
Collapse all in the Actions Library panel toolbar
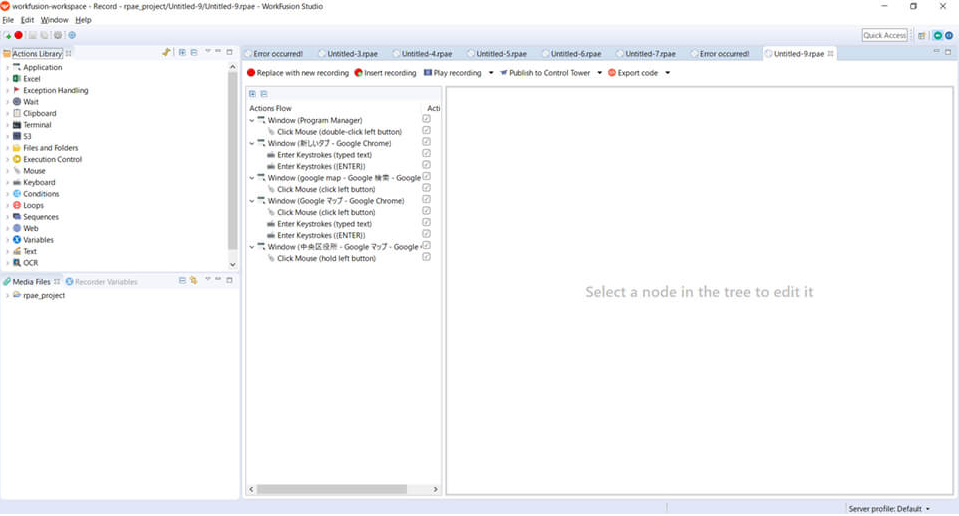pyautogui.click(x=194, y=53)
